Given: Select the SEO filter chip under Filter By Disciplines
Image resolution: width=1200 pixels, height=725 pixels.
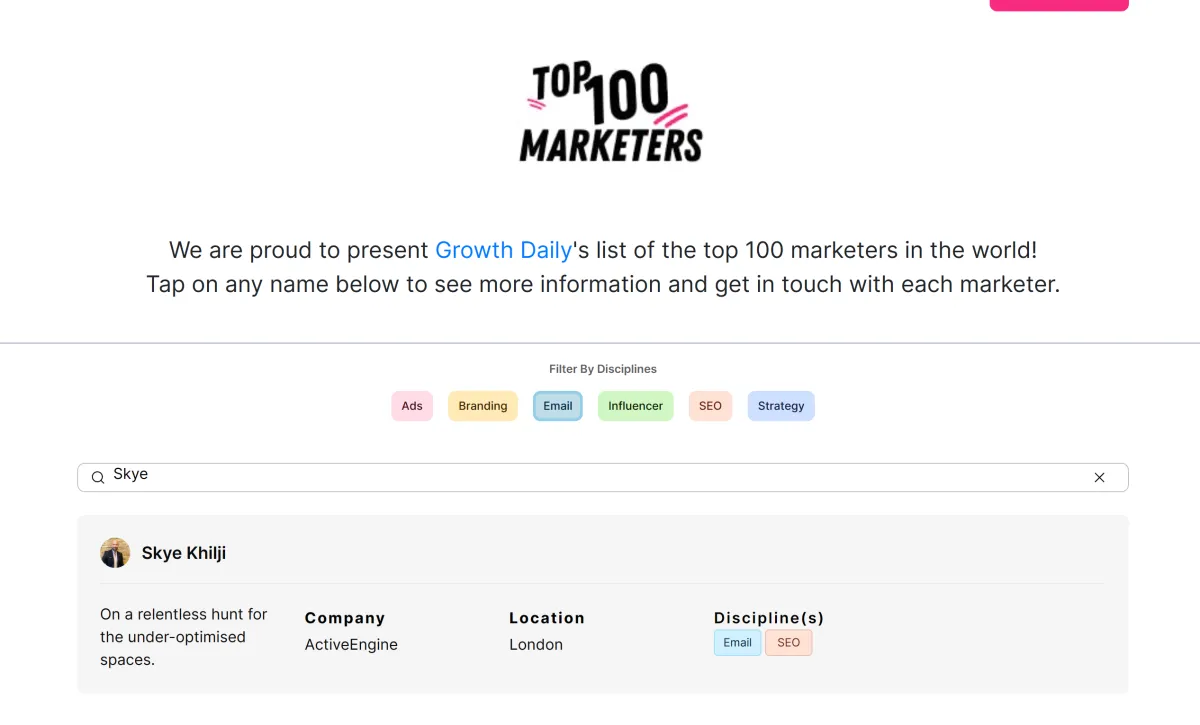Looking at the screenshot, I should pos(710,406).
